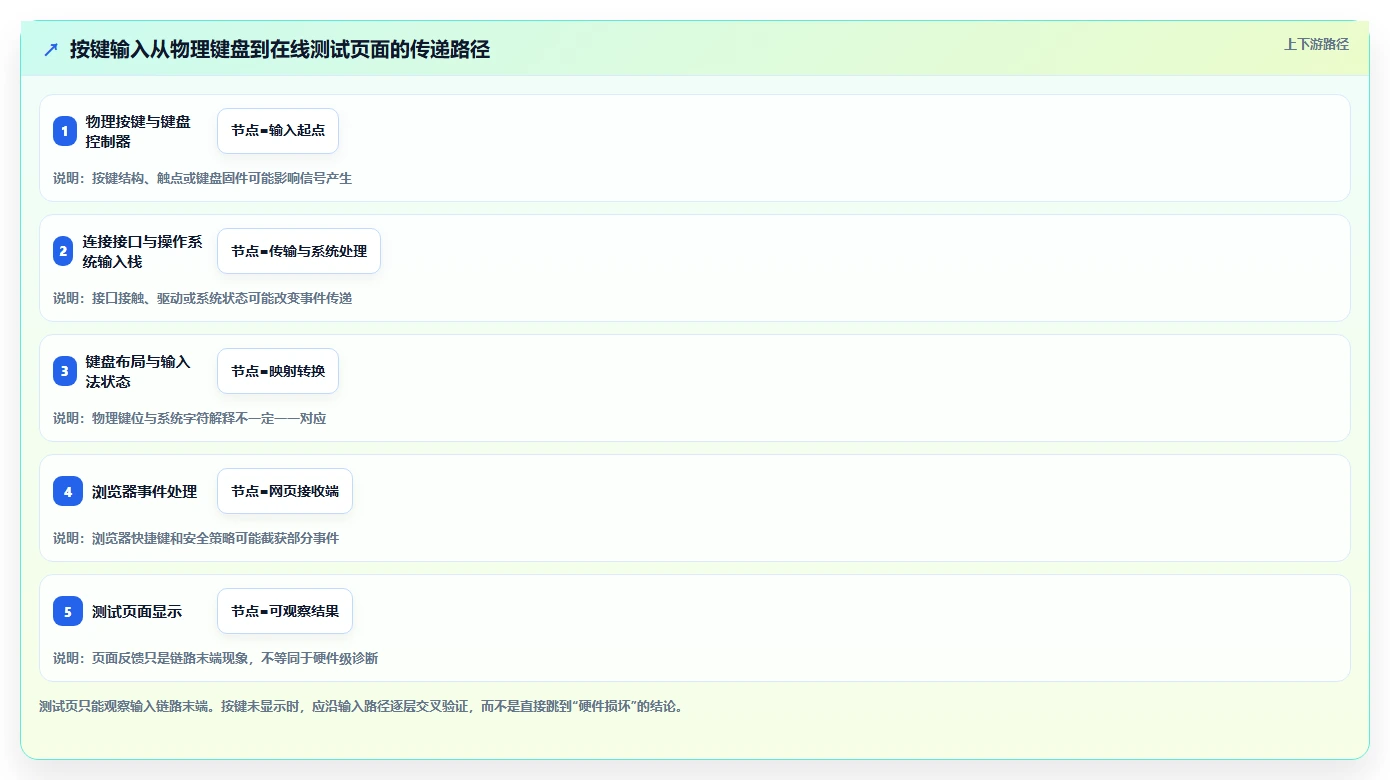The width and height of the screenshot is (1390, 780).
Task: Click the heading 物理按键与键盘控制器
Action: (138, 131)
